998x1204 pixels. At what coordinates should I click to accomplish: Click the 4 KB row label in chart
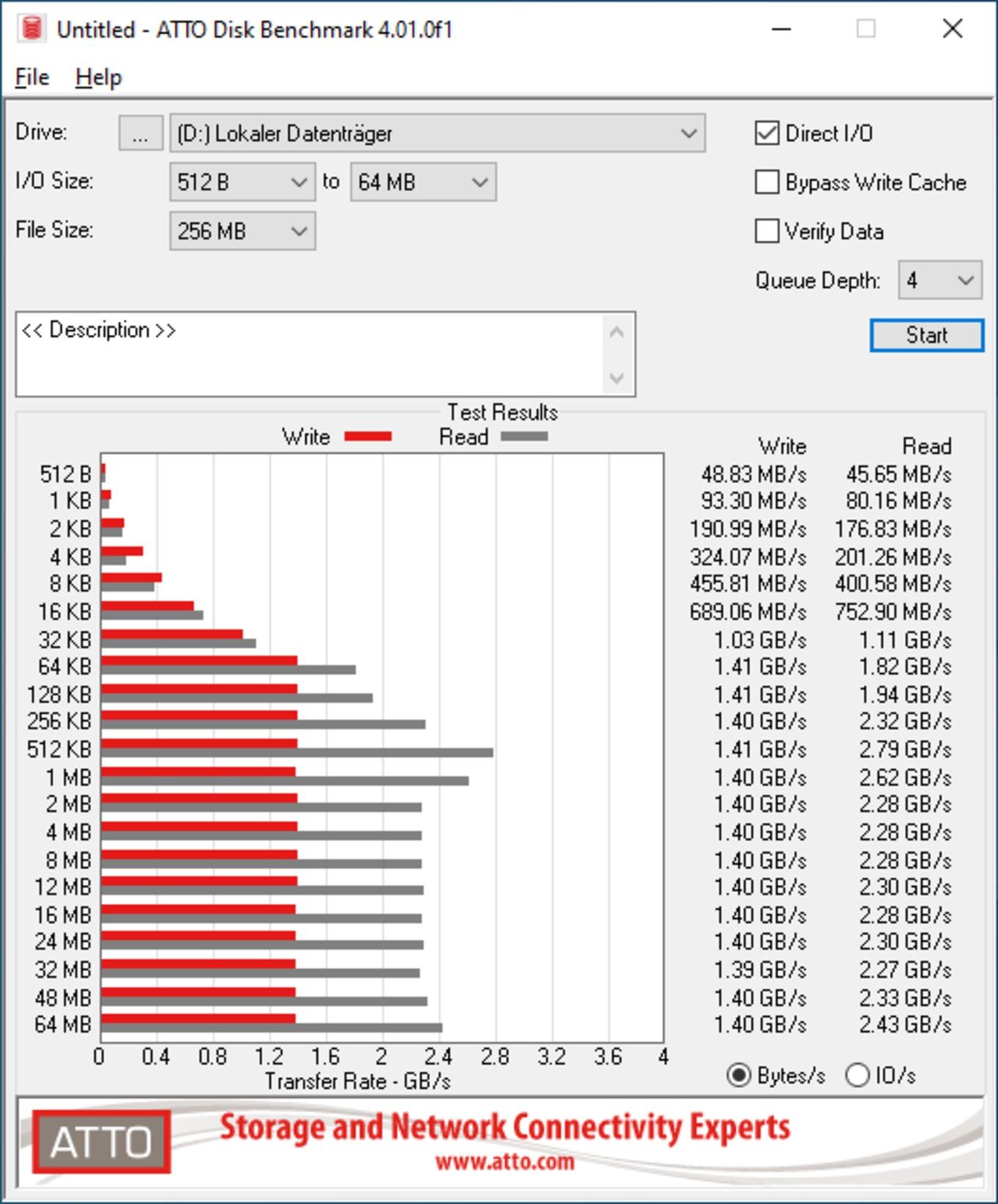point(70,557)
